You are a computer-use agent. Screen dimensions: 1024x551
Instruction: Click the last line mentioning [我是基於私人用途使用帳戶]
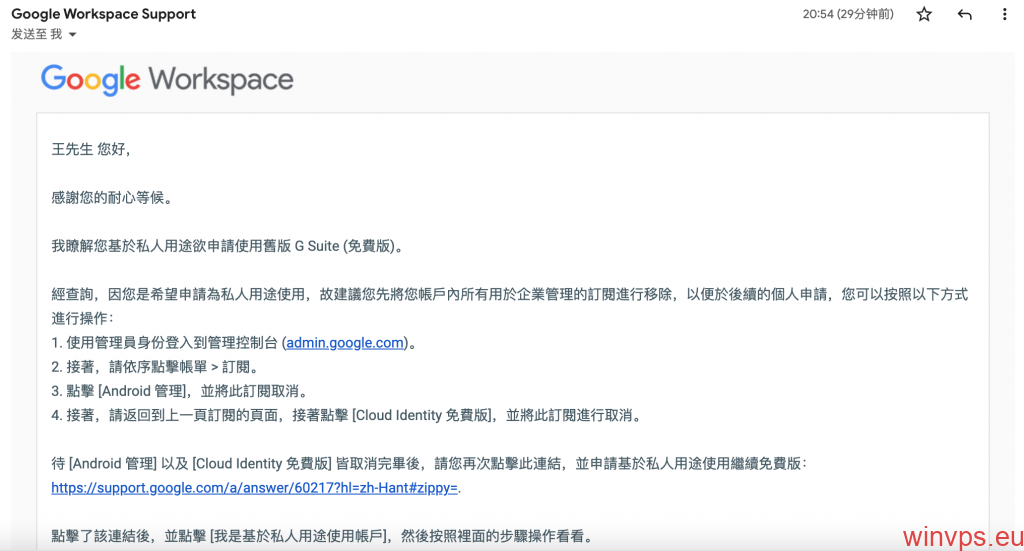(x=323, y=536)
